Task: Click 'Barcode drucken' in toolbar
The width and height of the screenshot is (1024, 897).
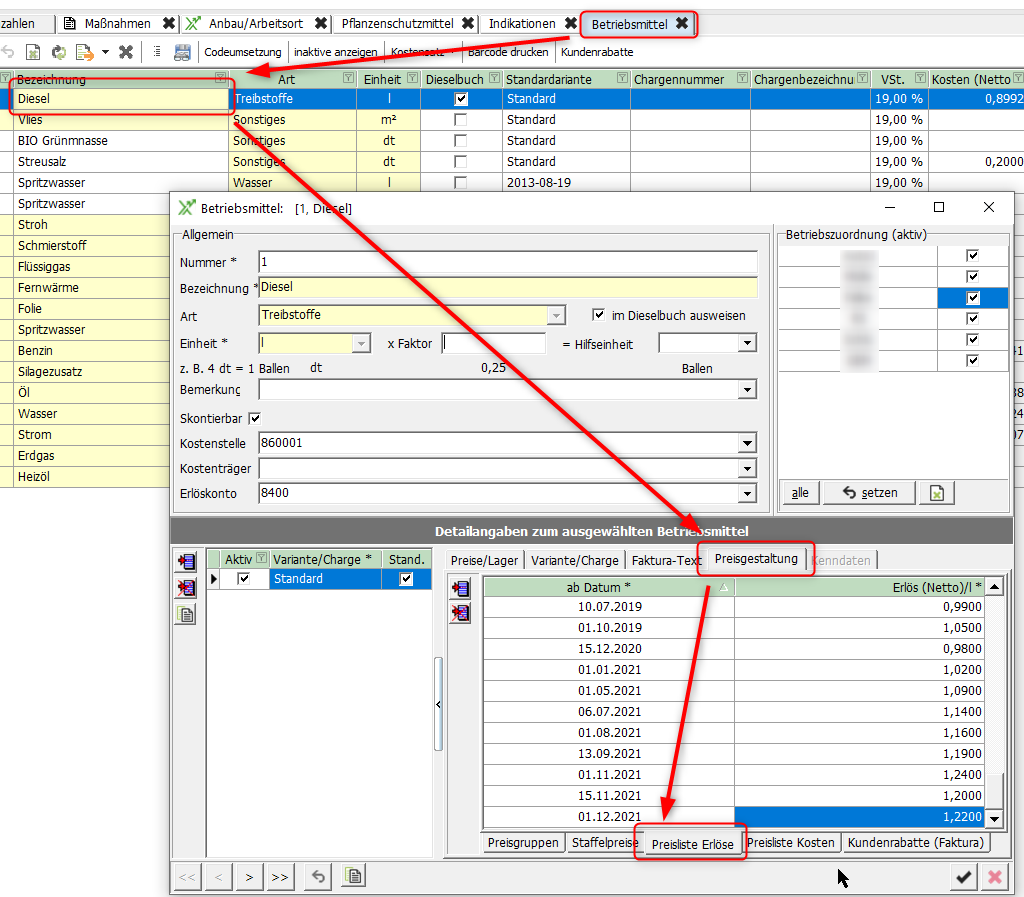Action: [x=508, y=52]
